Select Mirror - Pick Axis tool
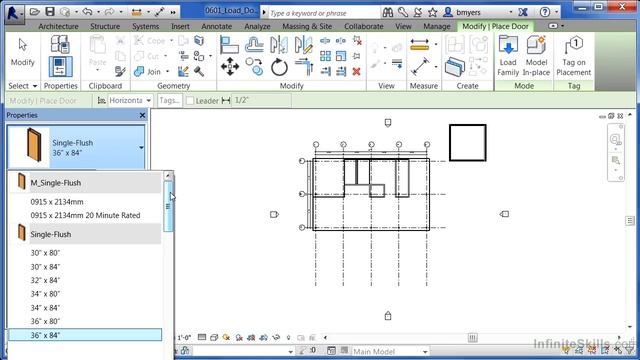The image size is (640, 360). click(279, 45)
